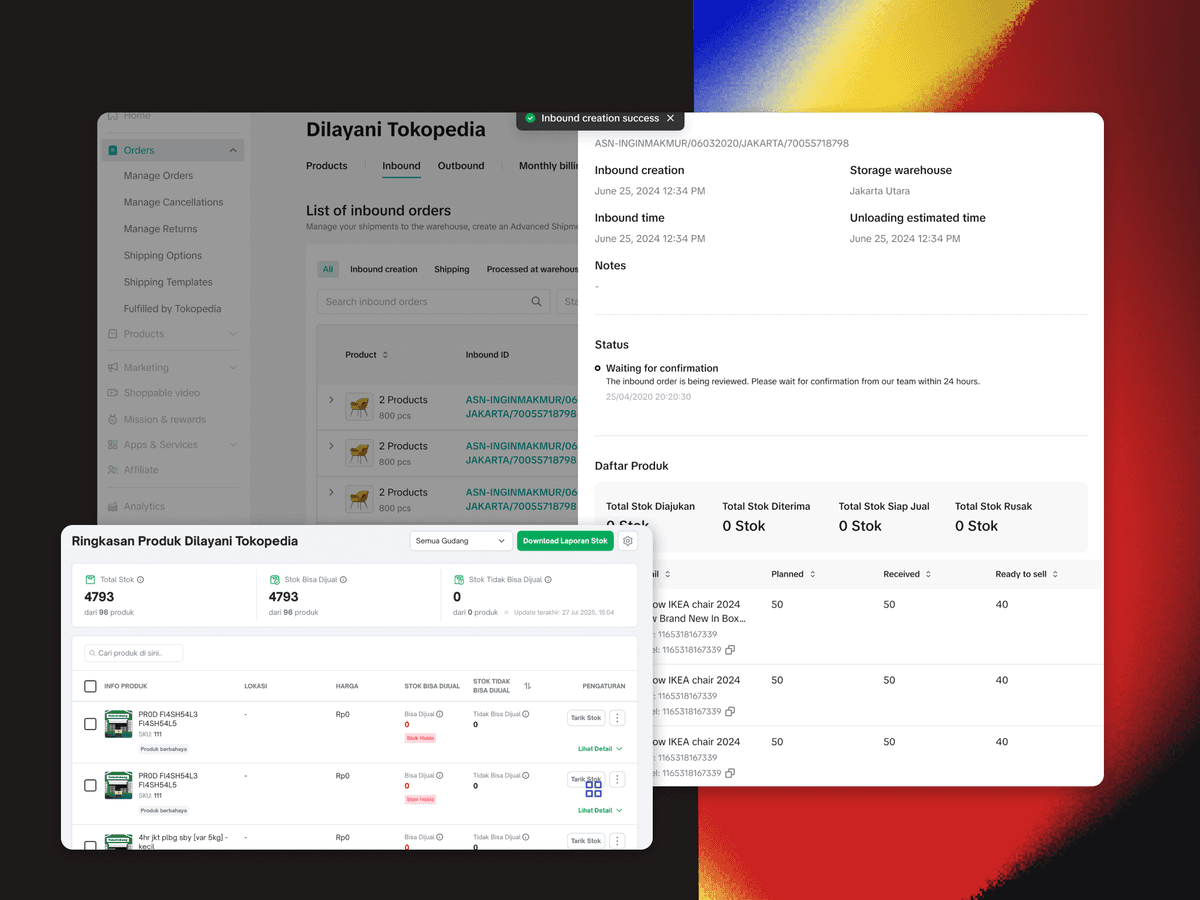Click first PR0D row Bisa Dijual info icon
Screen dimensions: 1200x900
click(440, 714)
